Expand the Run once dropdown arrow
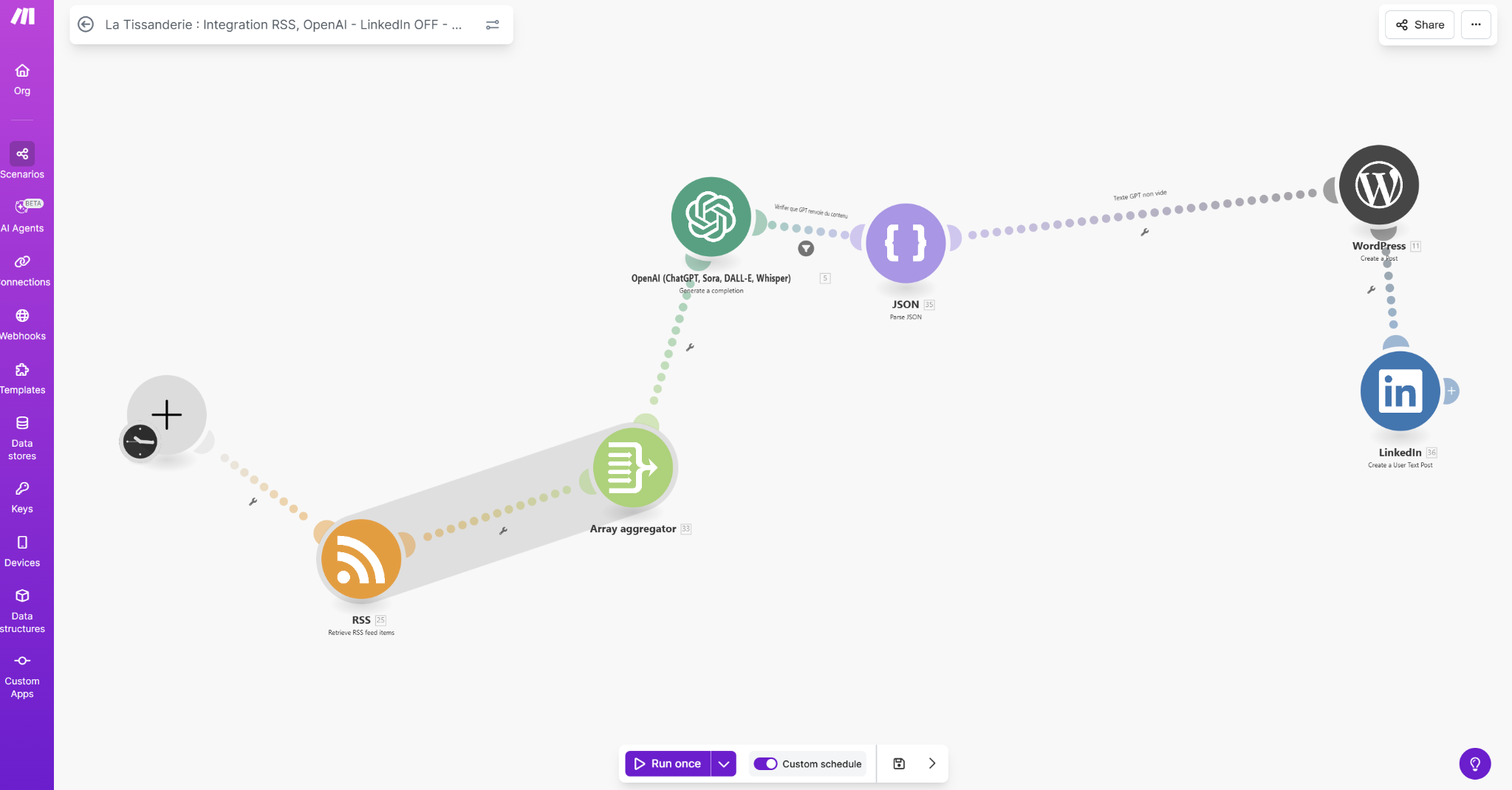Viewport: 1512px width, 790px height. click(724, 763)
